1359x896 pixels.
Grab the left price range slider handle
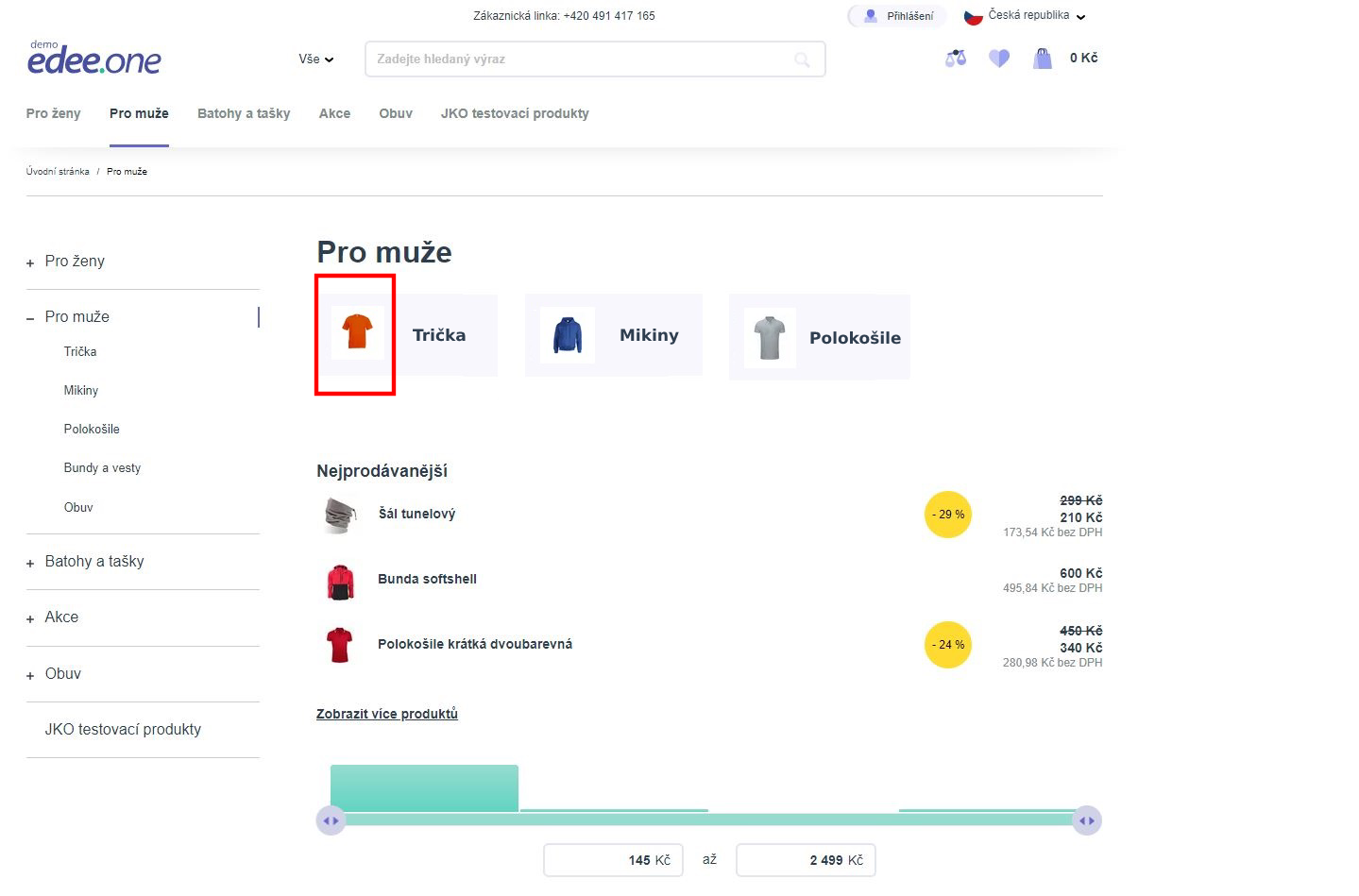point(331,820)
